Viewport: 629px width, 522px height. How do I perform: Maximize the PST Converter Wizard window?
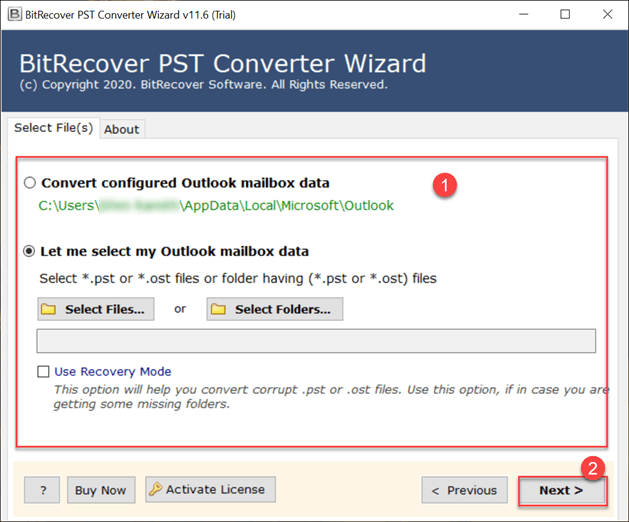point(565,14)
